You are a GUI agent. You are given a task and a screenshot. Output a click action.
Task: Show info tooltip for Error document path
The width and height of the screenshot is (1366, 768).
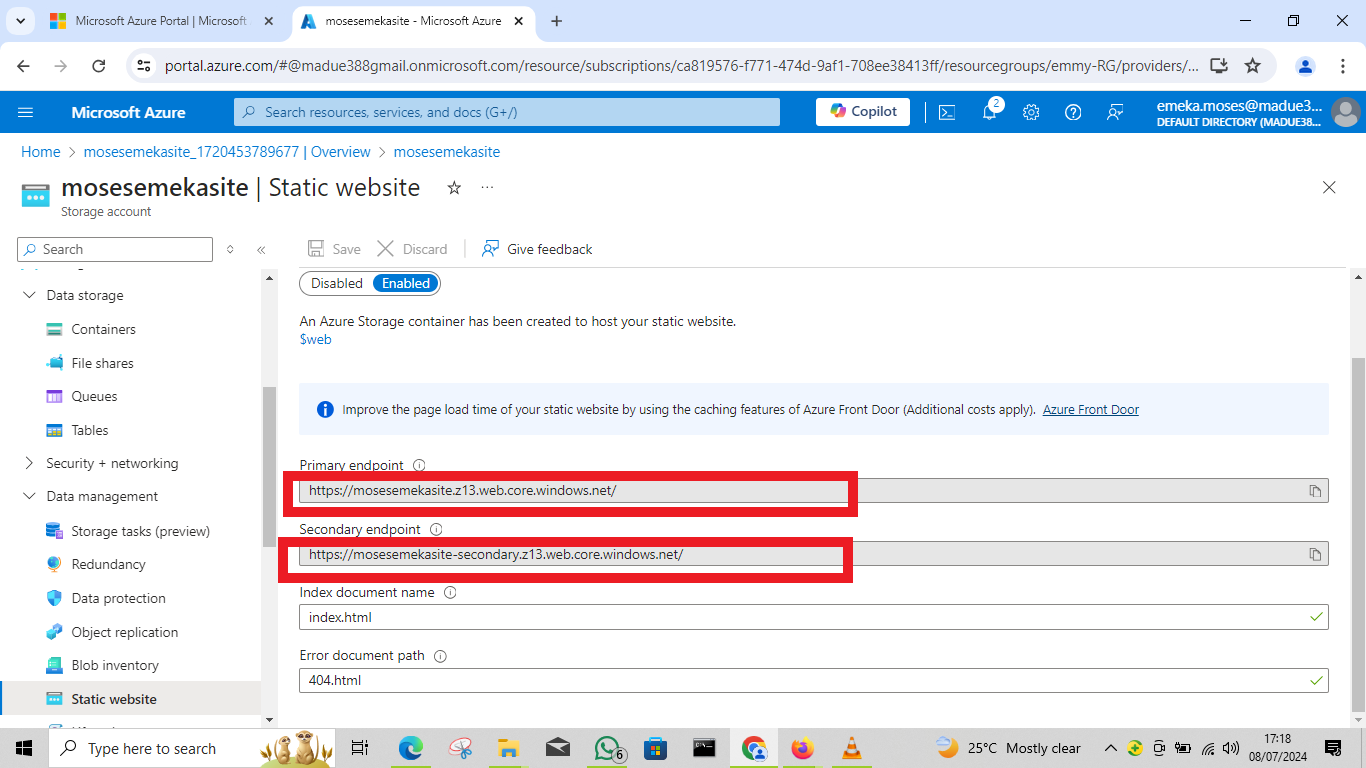point(440,656)
